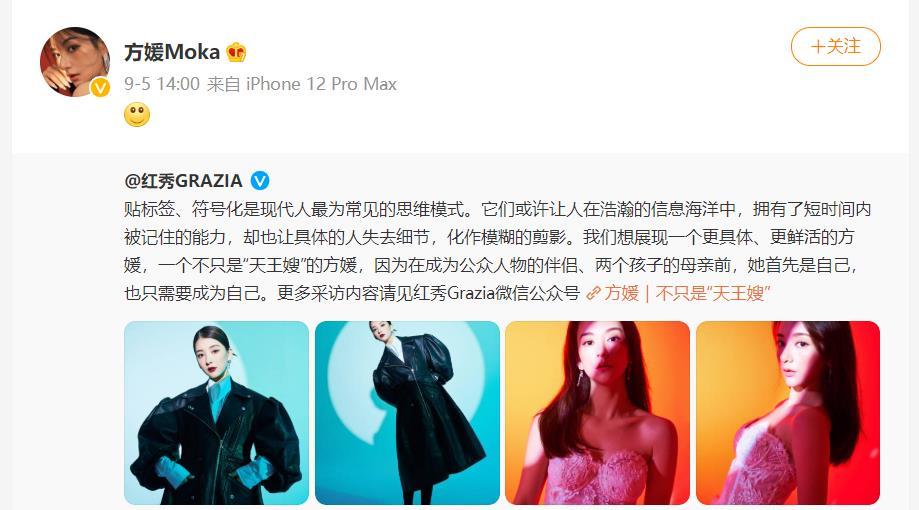Open second photo with full-length black coat
The image size is (919, 510).
(x=407, y=413)
